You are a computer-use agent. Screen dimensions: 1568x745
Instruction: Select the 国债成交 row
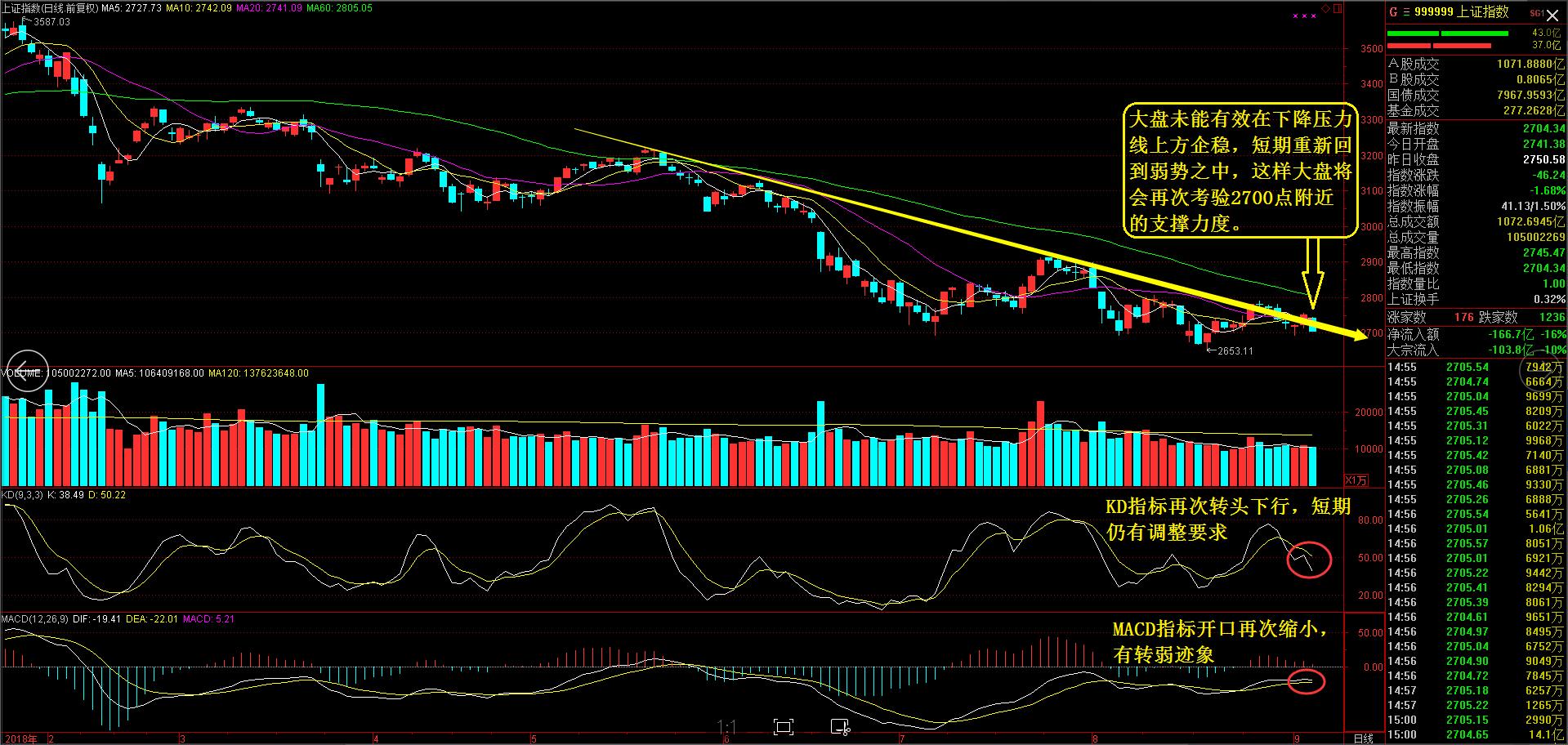click(x=1476, y=95)
